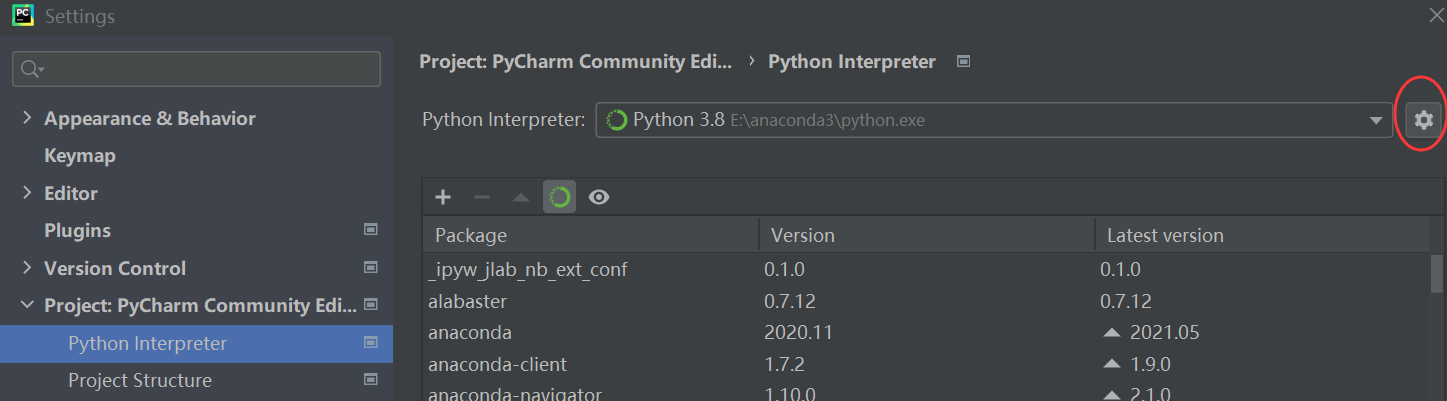Open the interpreter gear settings button

(1423, 120)
